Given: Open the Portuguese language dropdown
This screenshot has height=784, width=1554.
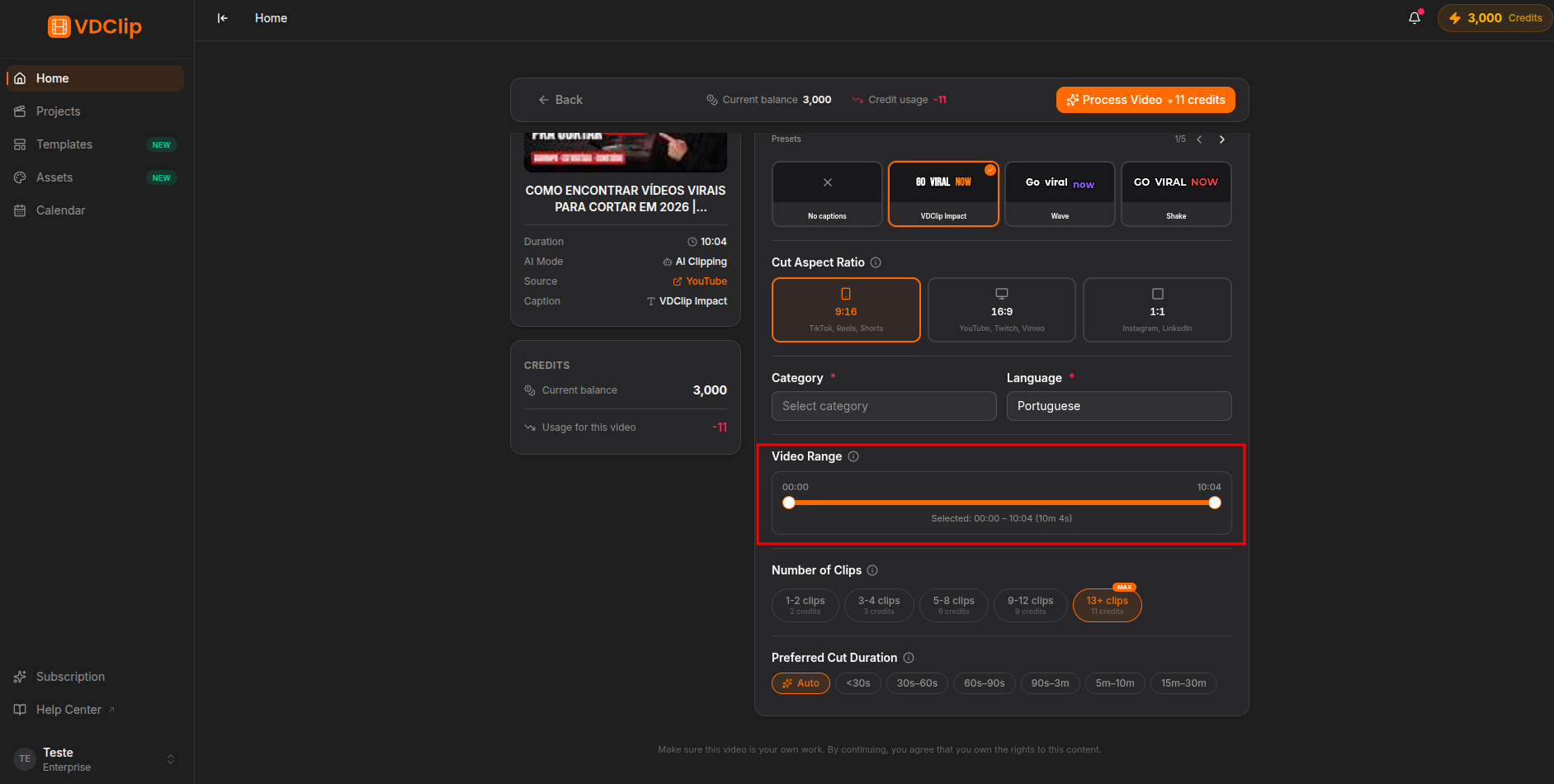Looking at the screenshot, I should [1119, 406].
